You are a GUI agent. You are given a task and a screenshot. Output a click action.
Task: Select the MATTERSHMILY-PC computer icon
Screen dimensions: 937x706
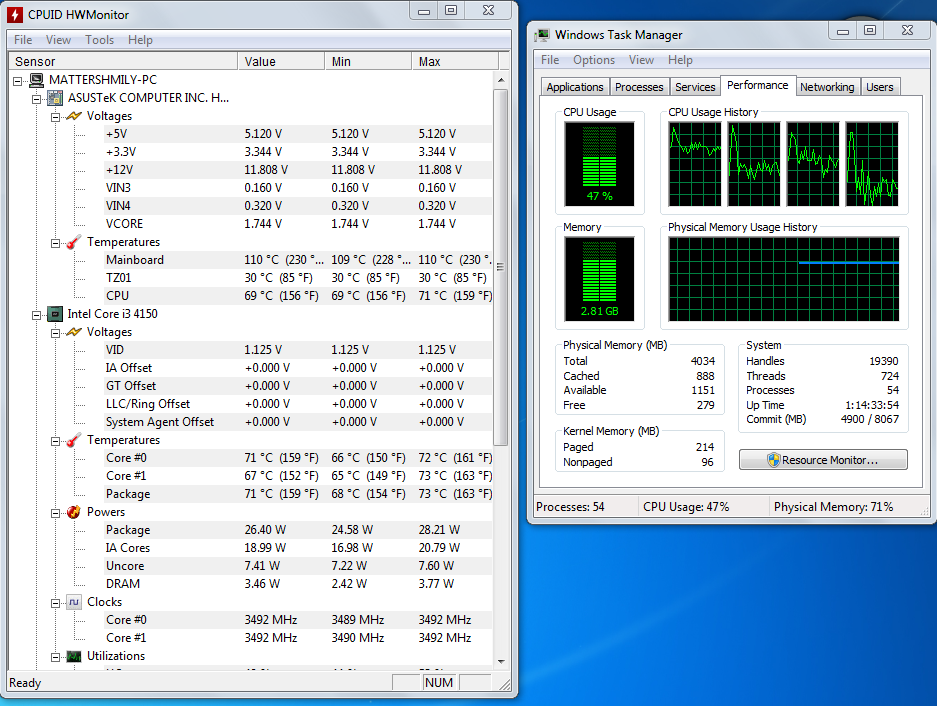[36, 80]
